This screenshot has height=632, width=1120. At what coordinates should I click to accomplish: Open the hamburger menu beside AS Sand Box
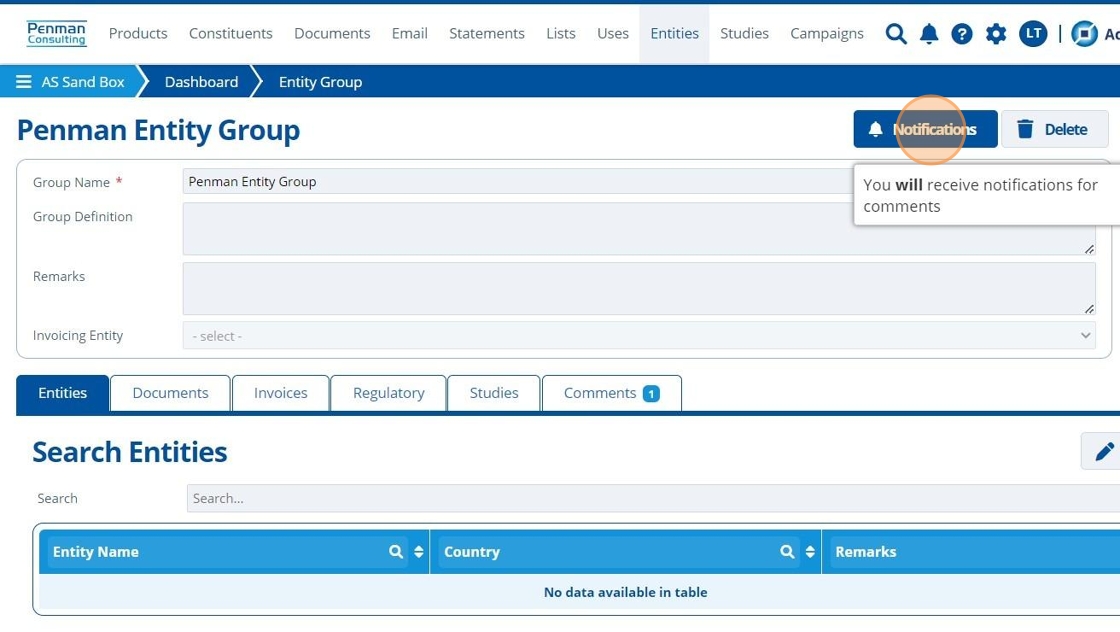pyautogui.click(x=24, y=81)
